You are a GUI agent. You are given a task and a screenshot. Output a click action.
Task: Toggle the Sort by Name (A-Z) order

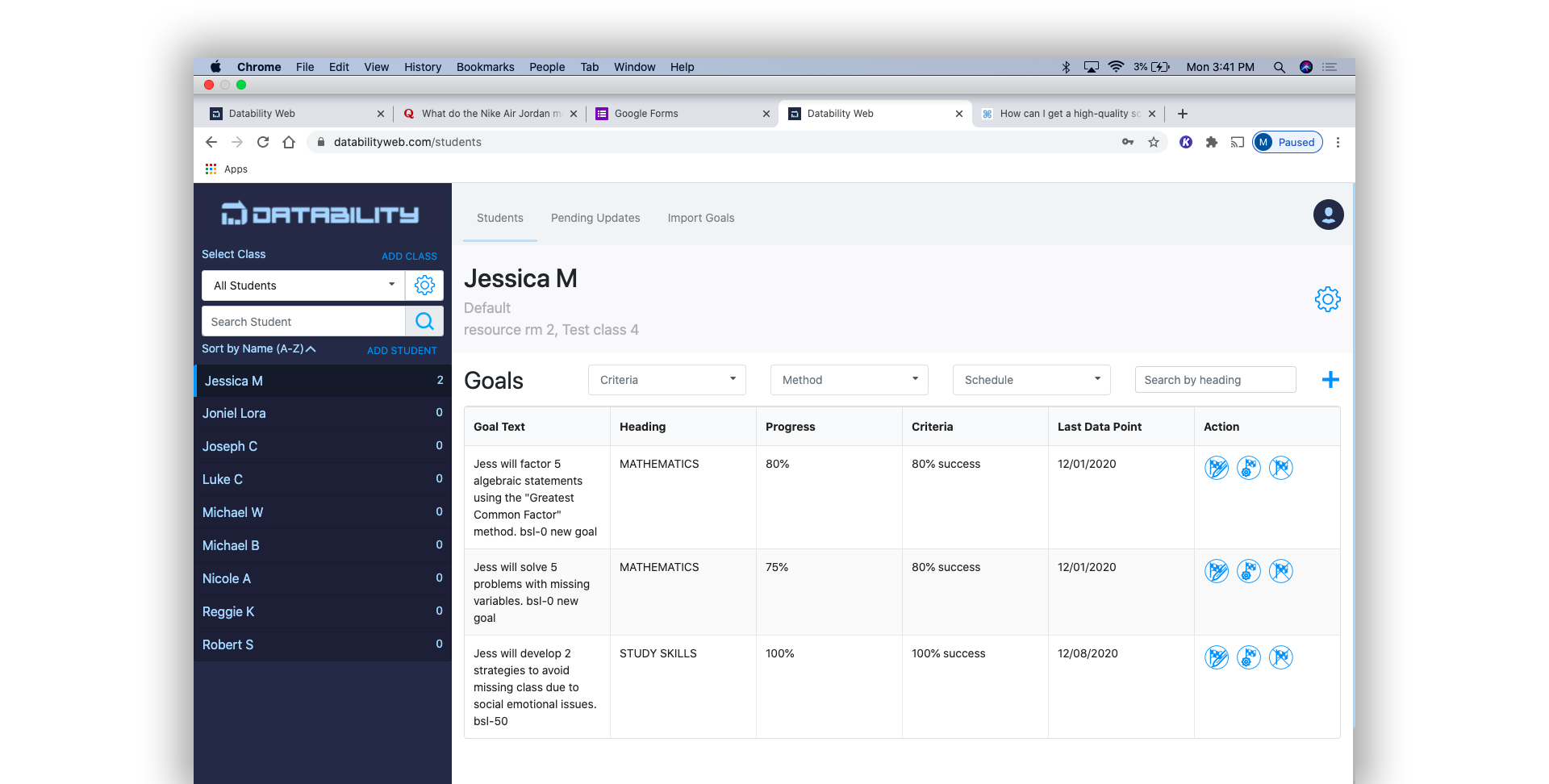point(258,348)
